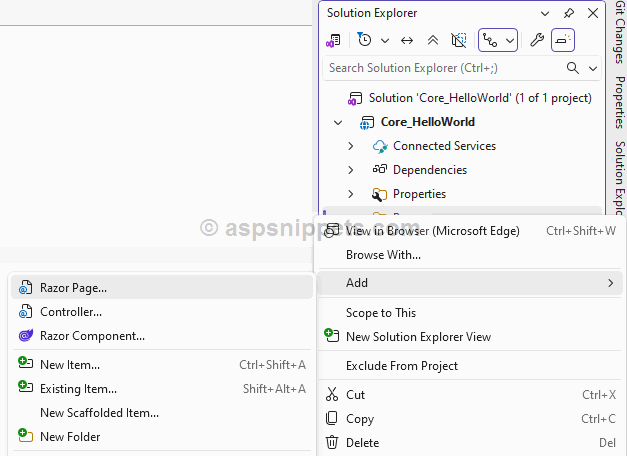627x456 pixels.
Task: Collapse the Core_HelloWorld project node
Action: [x=338, y=122]
